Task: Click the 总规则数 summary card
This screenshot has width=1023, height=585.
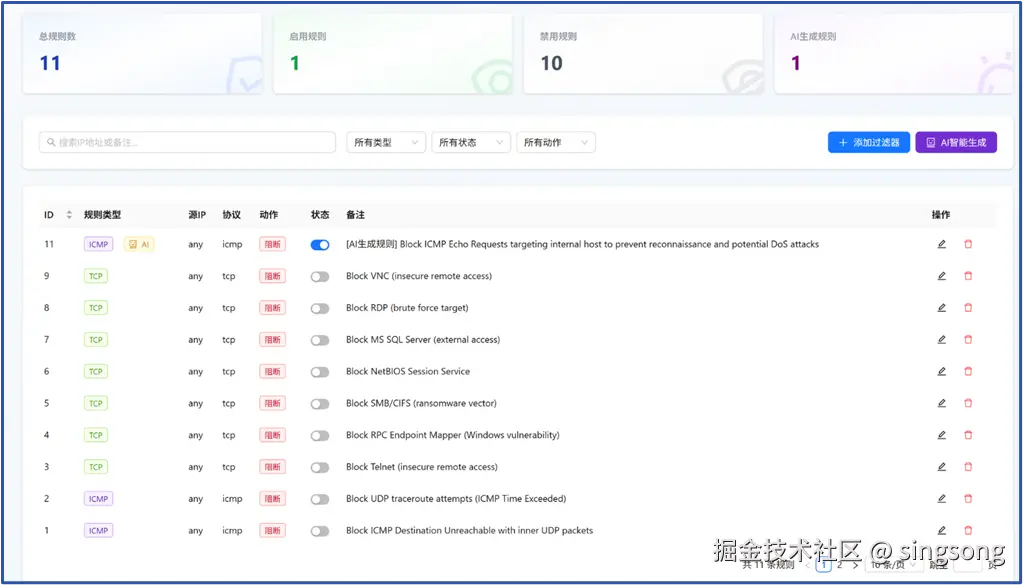Action: [142, 54]
